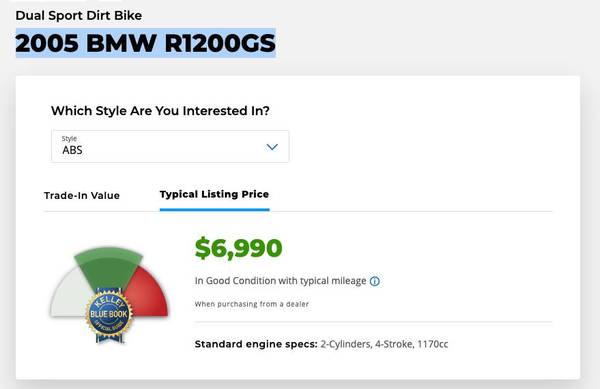Click the Kelley Blue Book badge
The image size is (600, 389).
(x=109, y=314)
